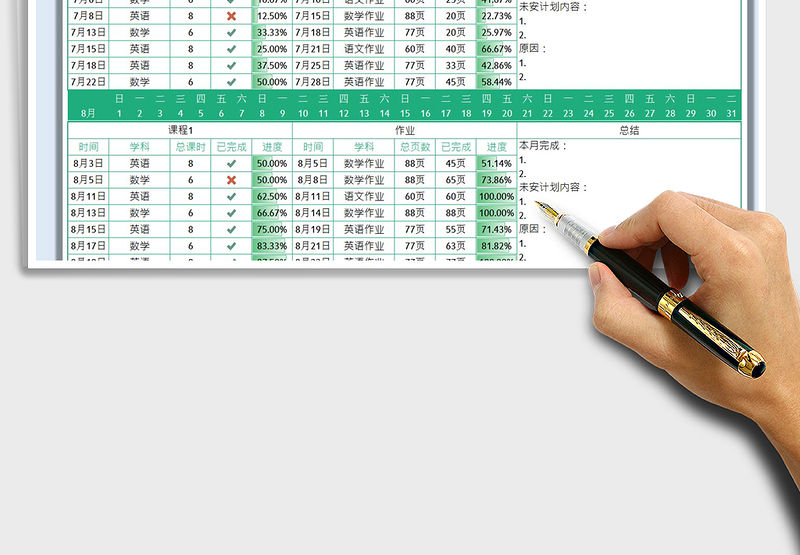
Task: Click the green checkmark in the 8月11日 row
Action: (x=231, y=197)
